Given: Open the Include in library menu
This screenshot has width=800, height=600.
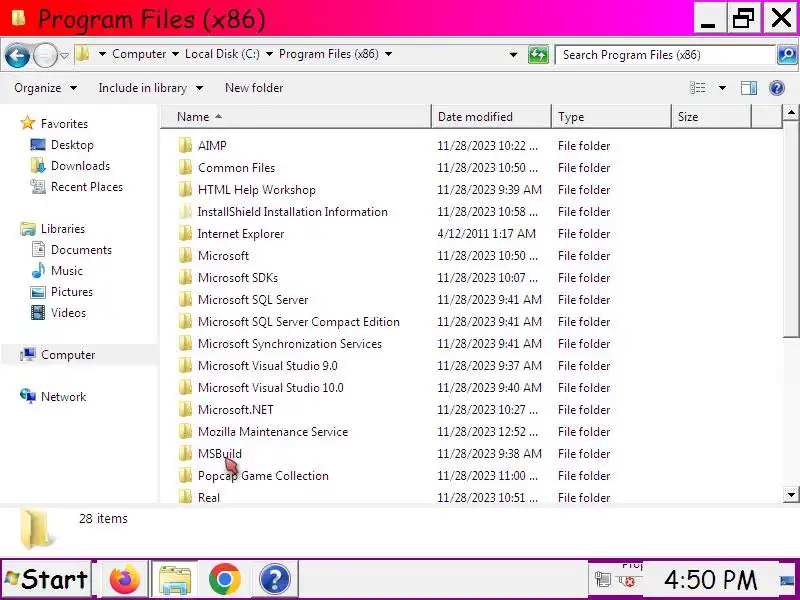Looking at the screenshot, I should pos(151,88).
